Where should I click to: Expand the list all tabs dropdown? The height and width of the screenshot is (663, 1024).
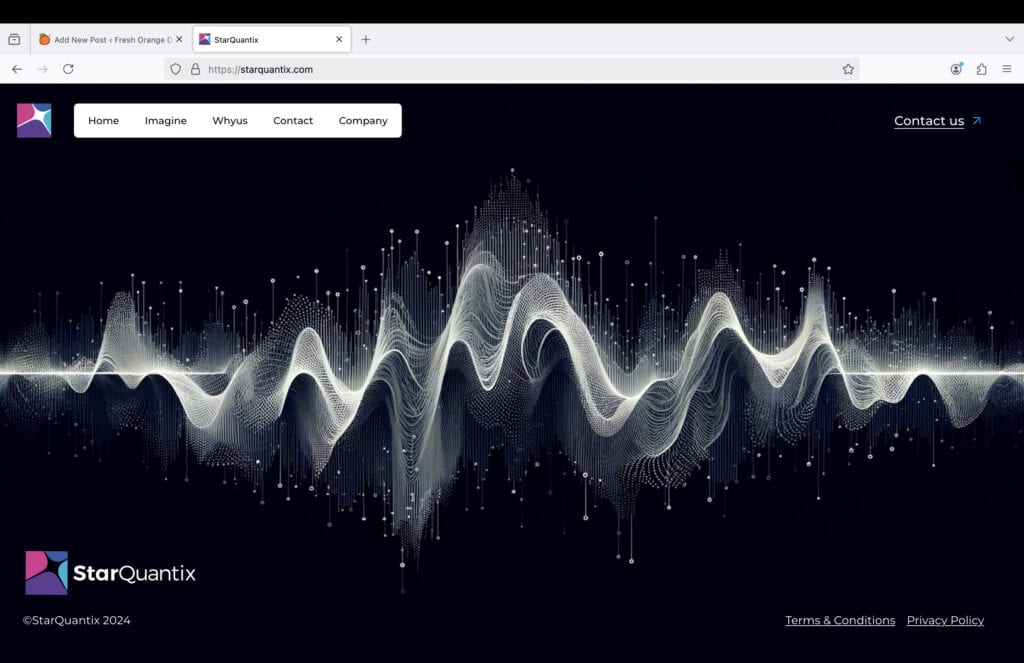[x=1009, y=39]
